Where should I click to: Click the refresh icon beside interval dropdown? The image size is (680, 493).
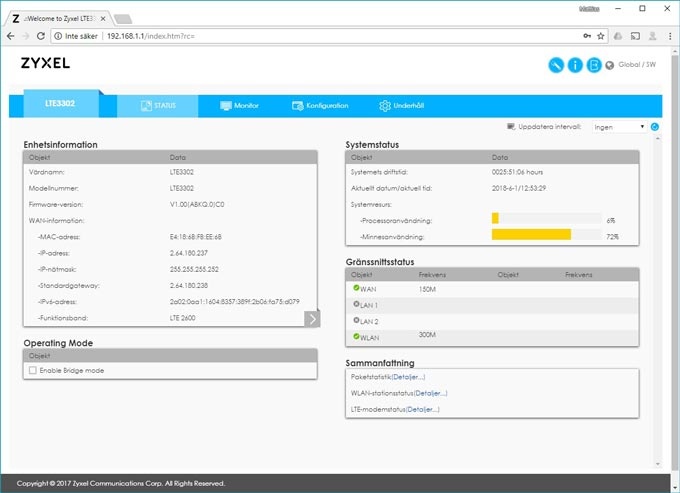(654, 127)
